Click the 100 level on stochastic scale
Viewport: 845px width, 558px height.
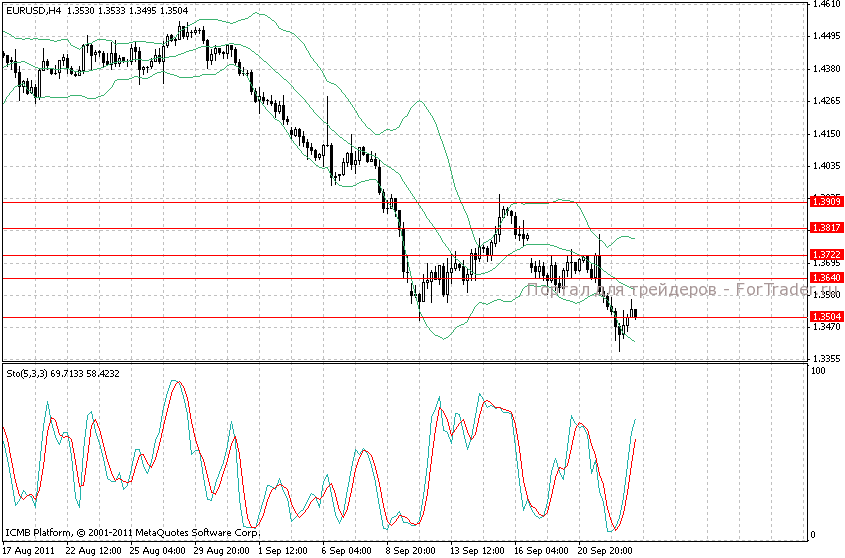click(x=817, y=371)
